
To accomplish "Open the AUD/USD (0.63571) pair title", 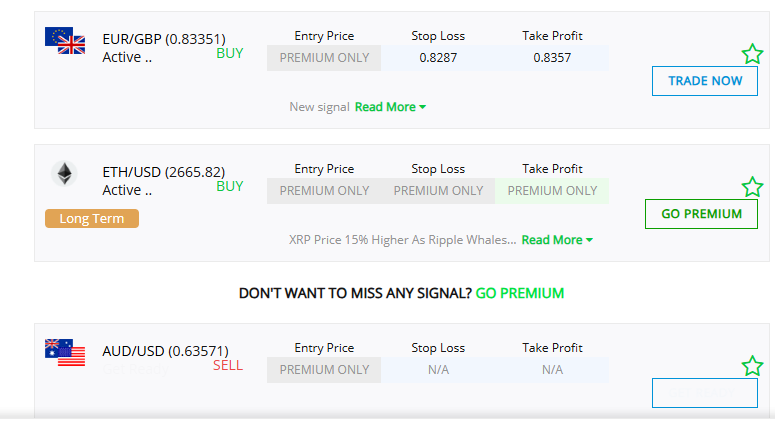I will (166, 351).
